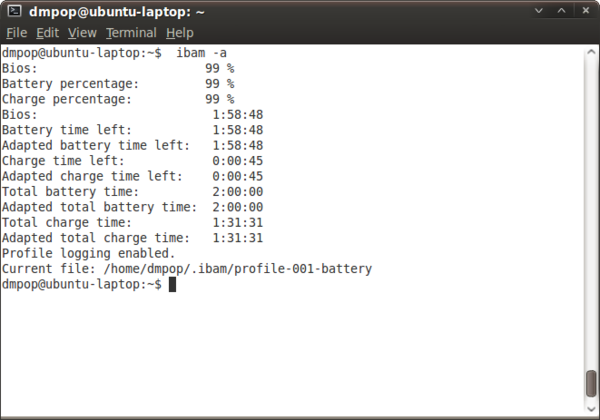The width and height of the screenshot is (600, 420).
Task: Click the block cursor at the last prompt
Action: (172, 285)
